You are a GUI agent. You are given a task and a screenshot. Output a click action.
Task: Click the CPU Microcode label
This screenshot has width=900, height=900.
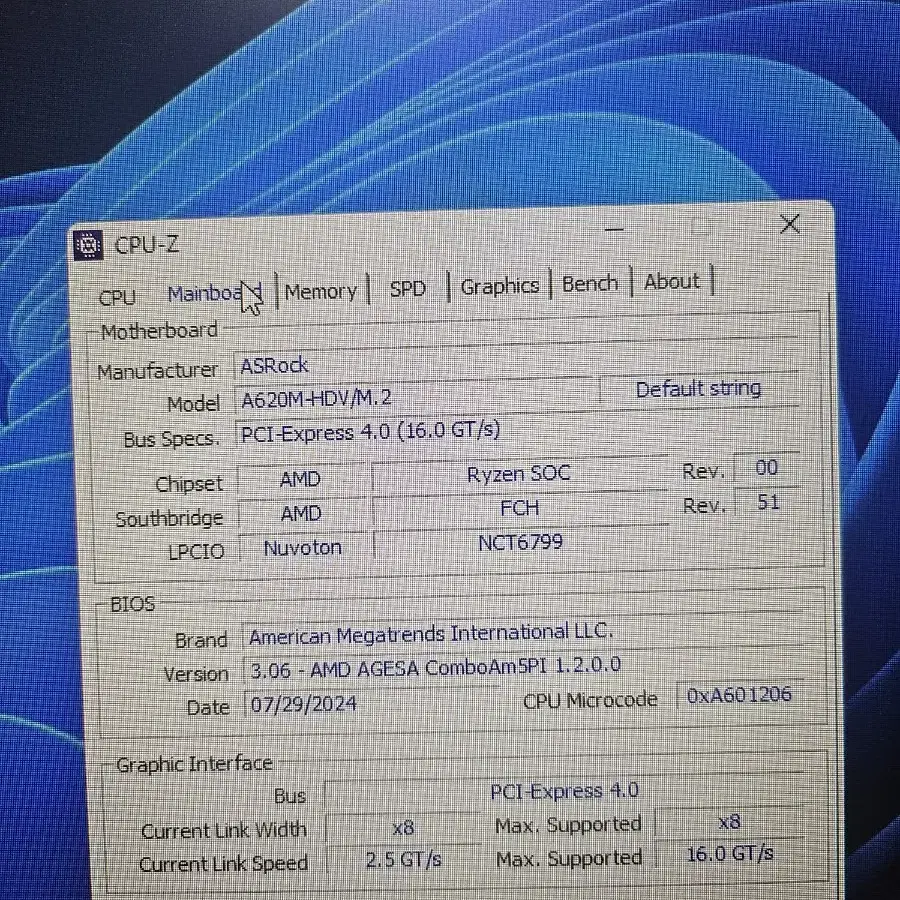tap(590, 700)
